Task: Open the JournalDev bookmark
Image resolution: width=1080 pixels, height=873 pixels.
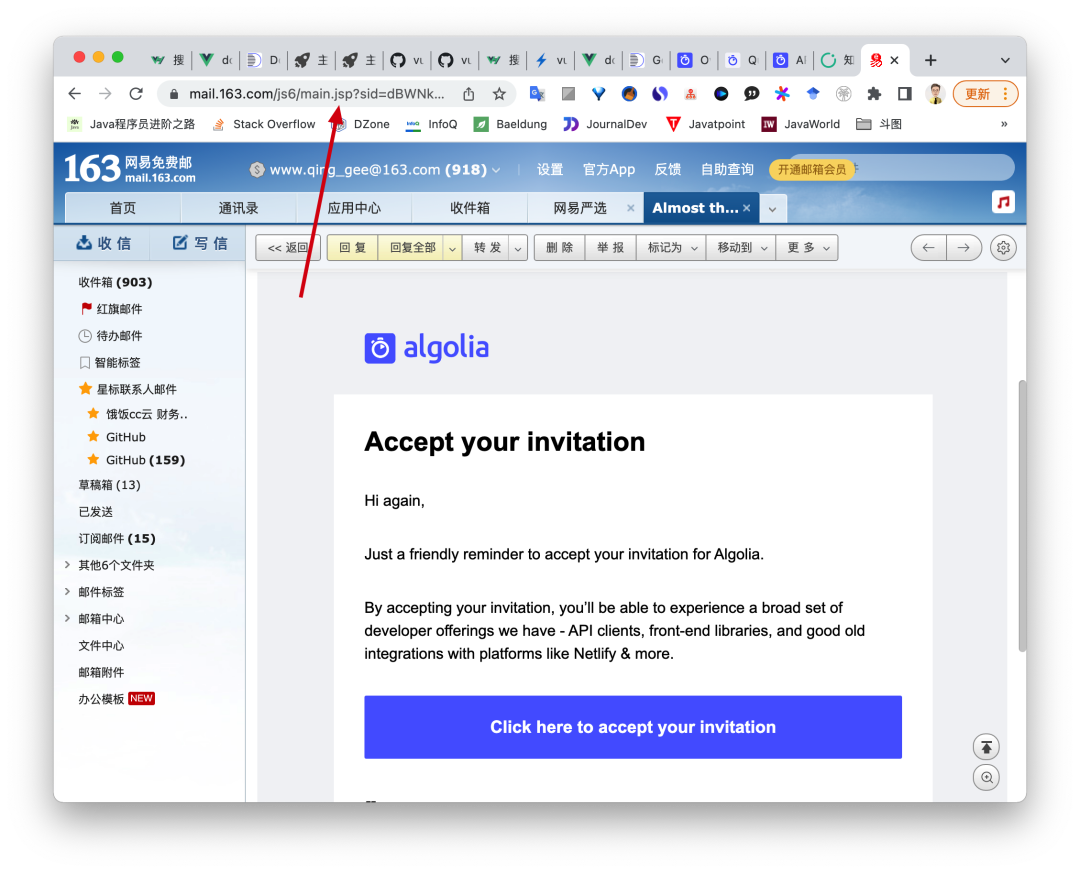Action: (606, 124)
